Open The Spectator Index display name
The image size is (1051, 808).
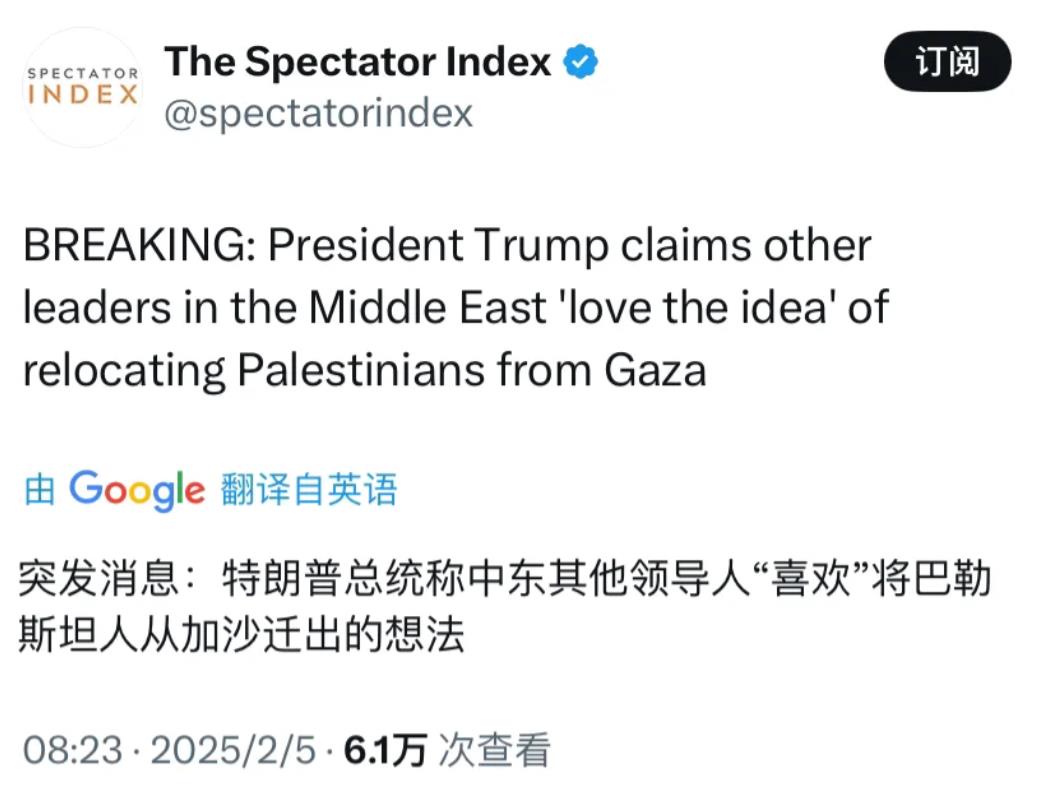point(357,62)
